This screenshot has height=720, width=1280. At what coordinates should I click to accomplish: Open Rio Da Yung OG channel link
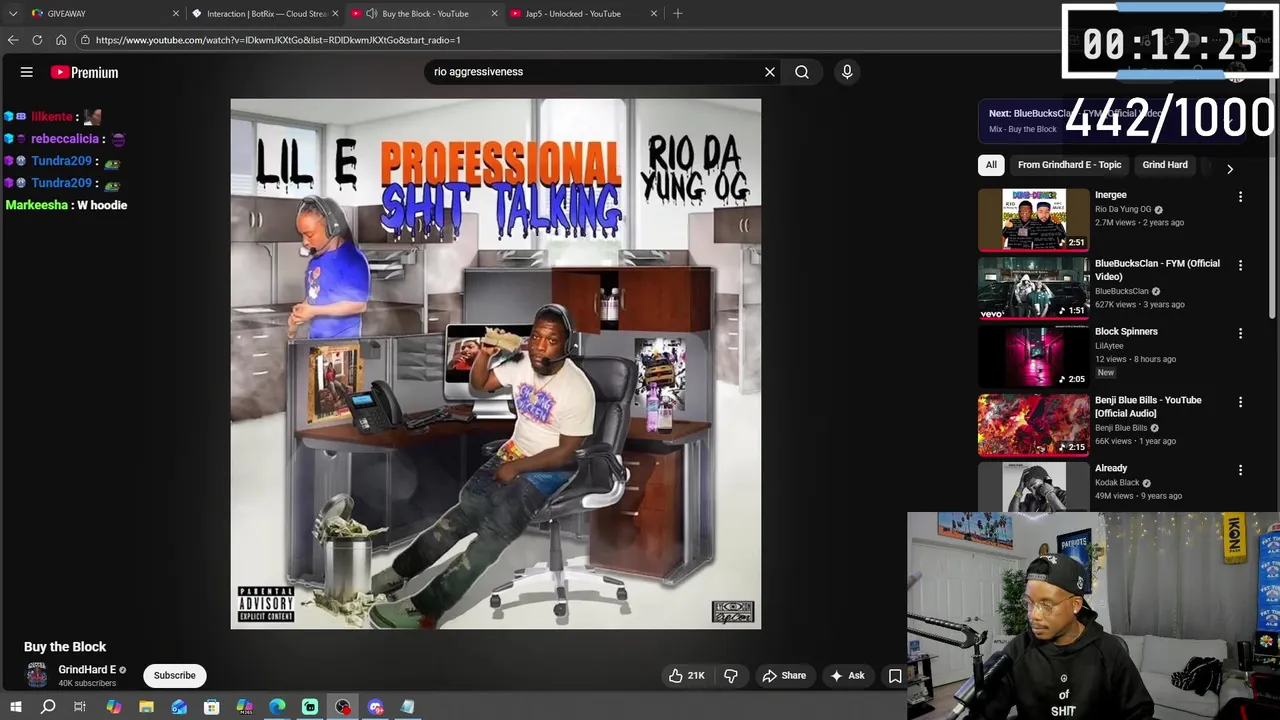pos(1123,209)
